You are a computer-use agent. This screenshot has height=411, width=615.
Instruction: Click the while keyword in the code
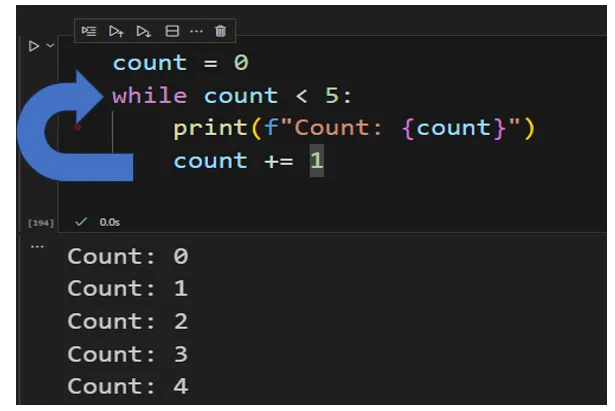[x=150, y=96]
